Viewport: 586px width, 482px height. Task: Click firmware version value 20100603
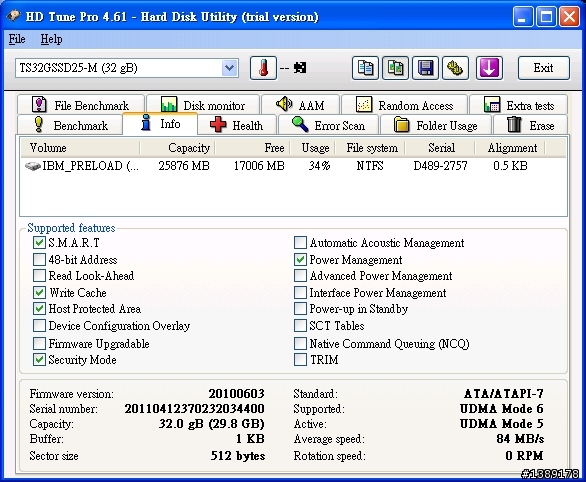(x=237, y=393)
